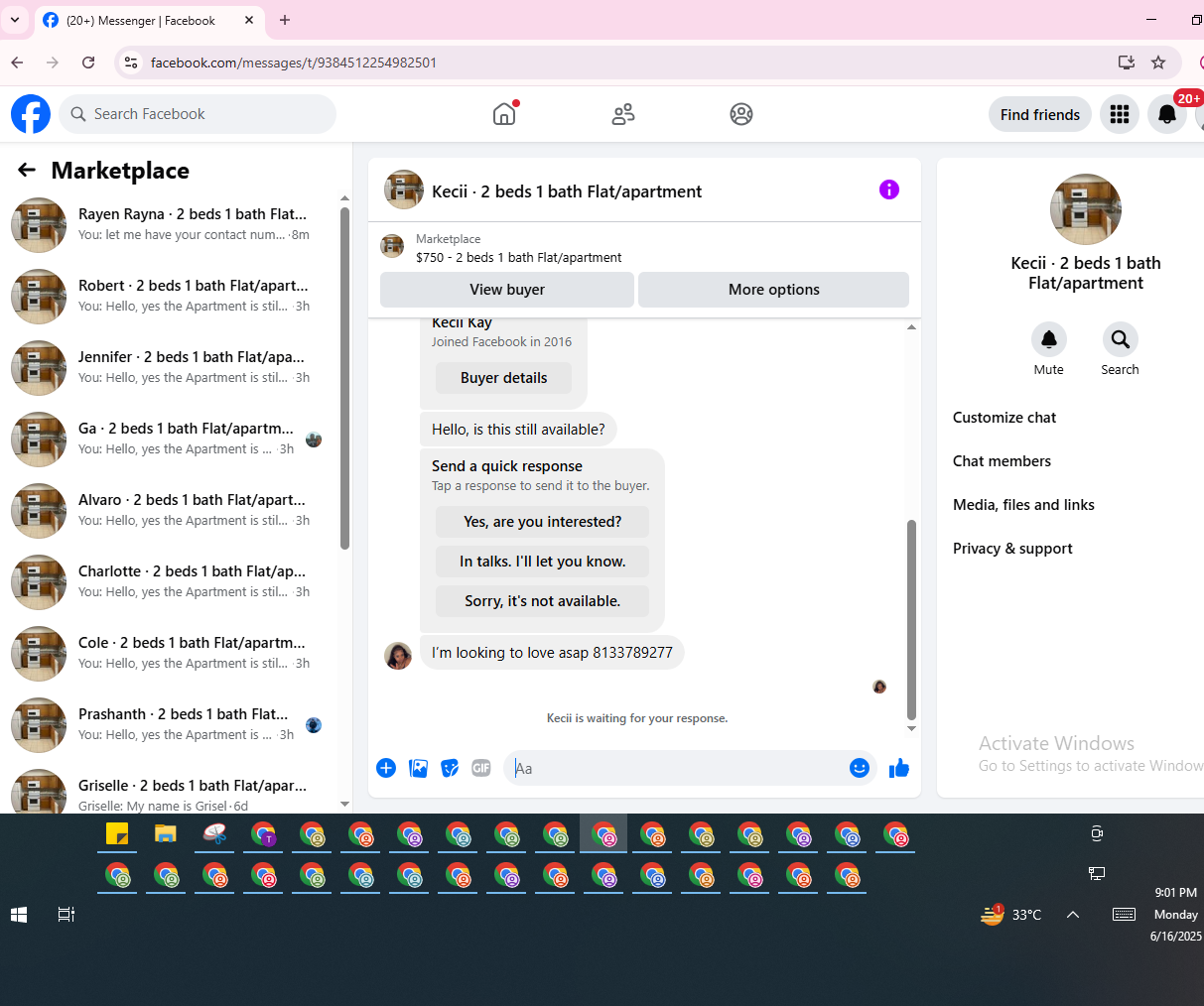Show hidden system tray icons chevron
1204x1006 pixels.
(1073, 915)
